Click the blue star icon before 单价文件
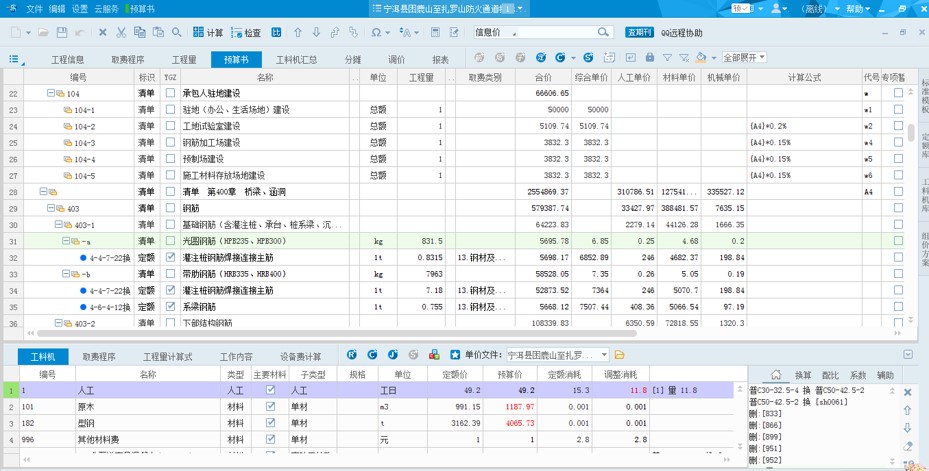Screen dimensions: 929x471 pyautogui.click(x=455, y=354)
